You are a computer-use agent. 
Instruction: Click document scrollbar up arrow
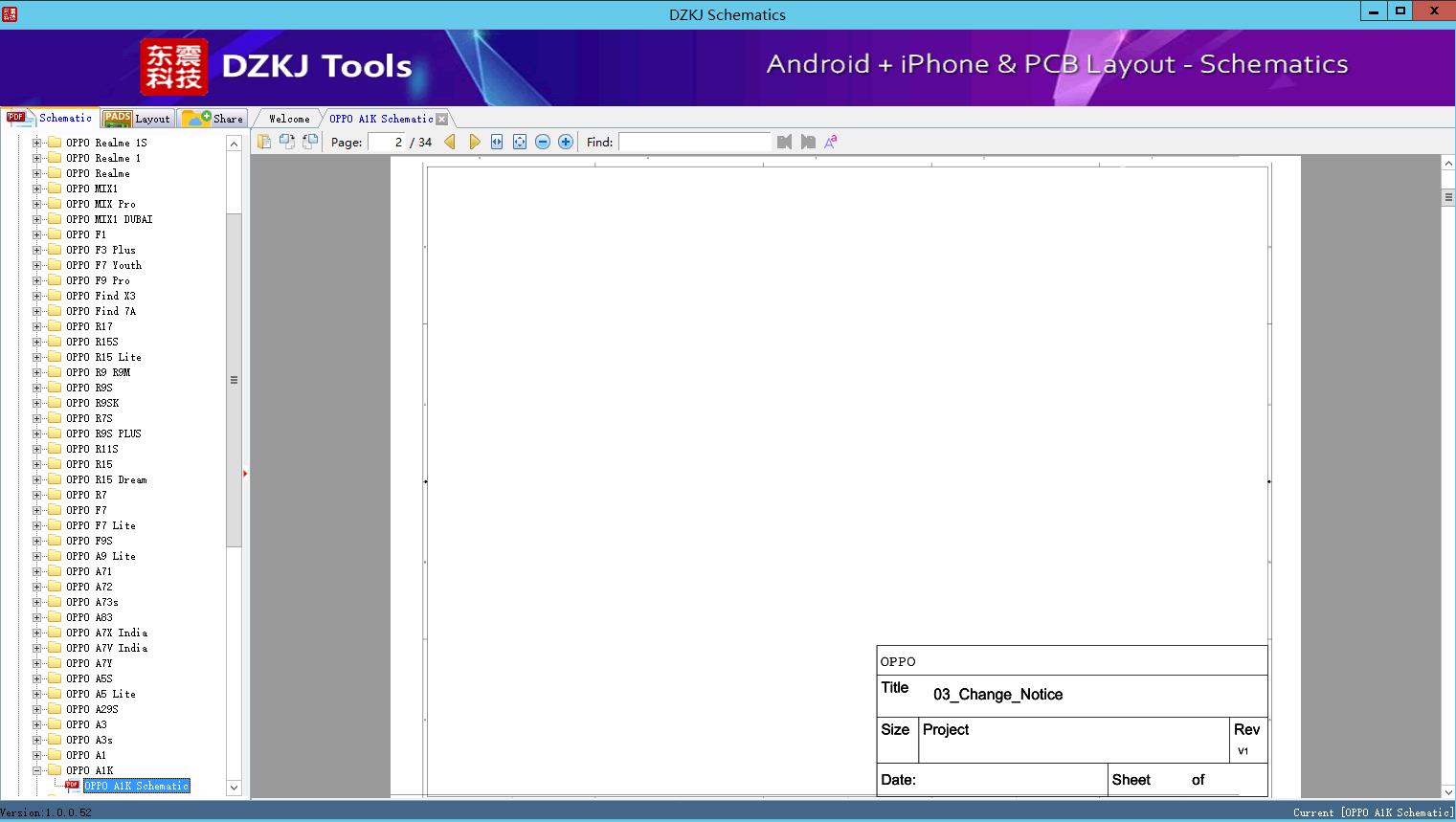(x=1448, y=164)
